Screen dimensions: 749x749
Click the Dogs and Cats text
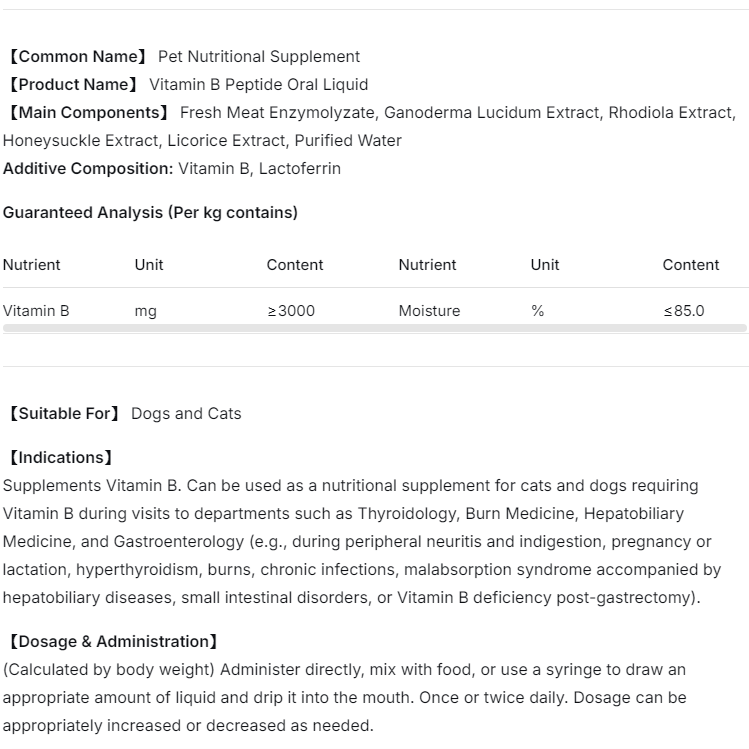tap(186, 413)
